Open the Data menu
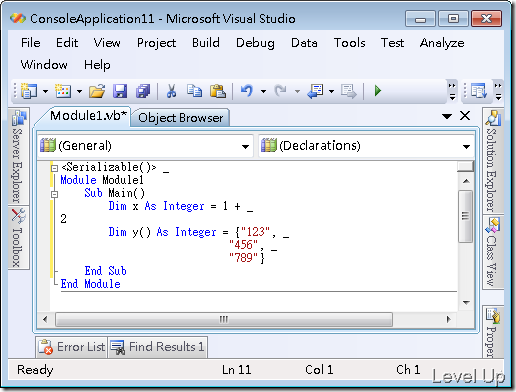This screenshot has width=516, height=392. click(304, 43)
